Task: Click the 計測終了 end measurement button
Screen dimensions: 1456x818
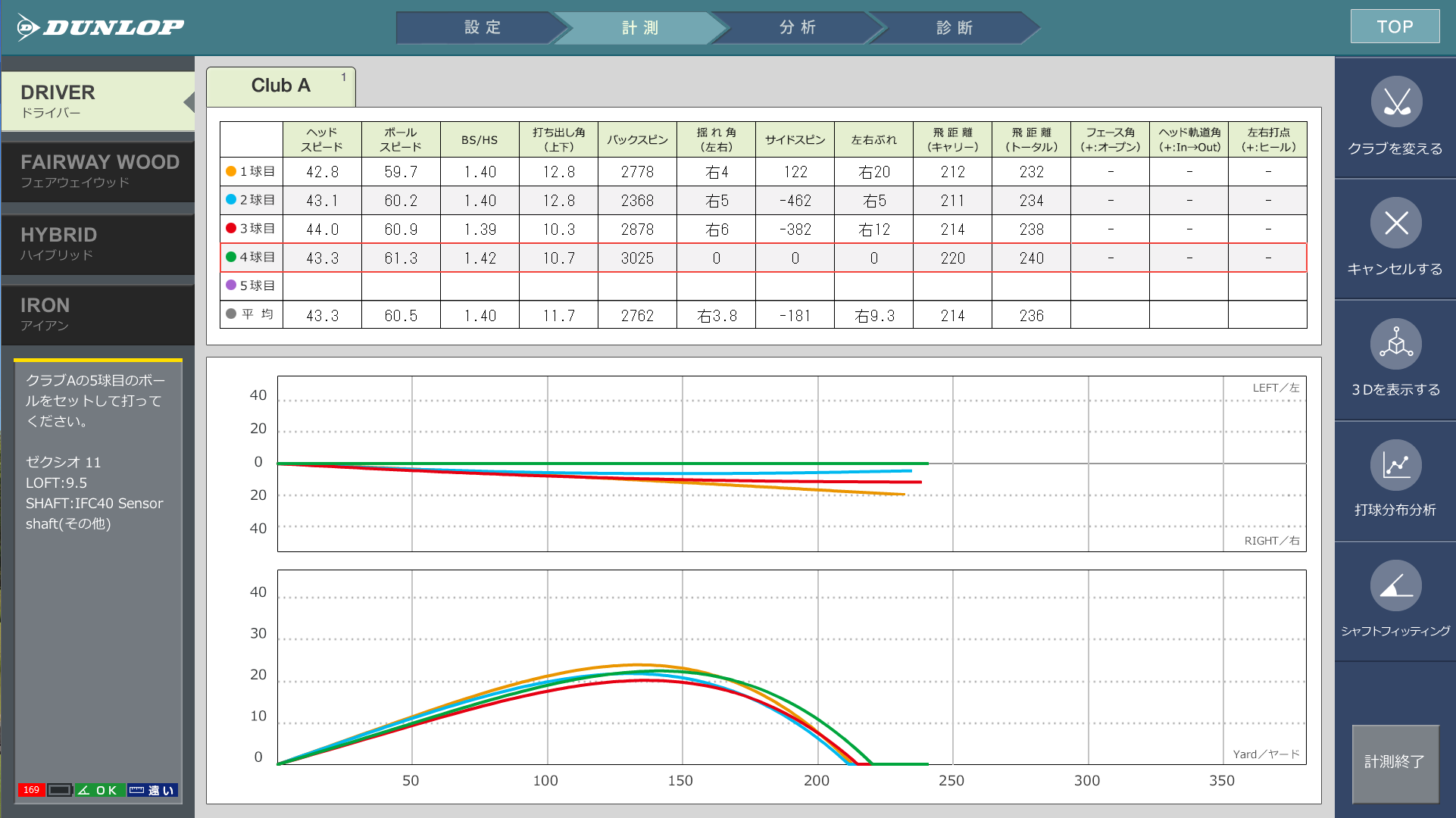Action: [1395, 763]
